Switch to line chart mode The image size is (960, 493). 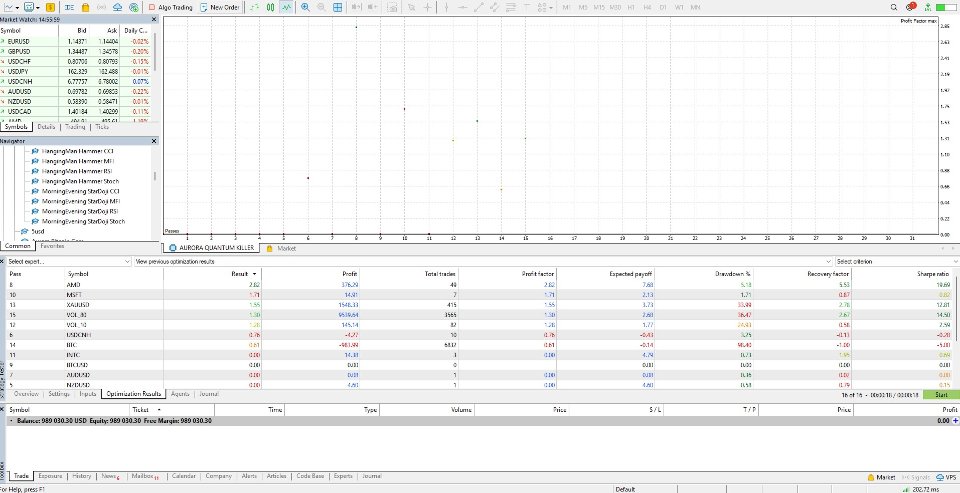click(x=287, y=7)
